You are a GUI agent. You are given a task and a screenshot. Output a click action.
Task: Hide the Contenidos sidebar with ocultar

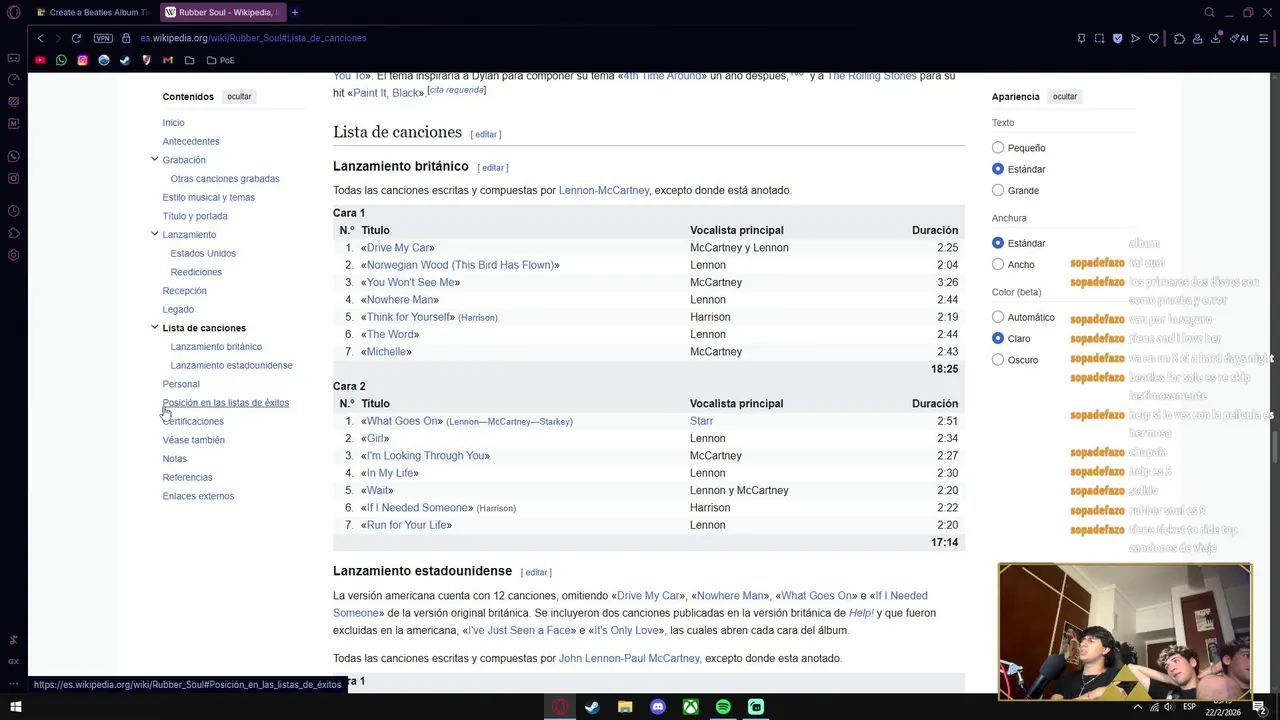point(239,97)
